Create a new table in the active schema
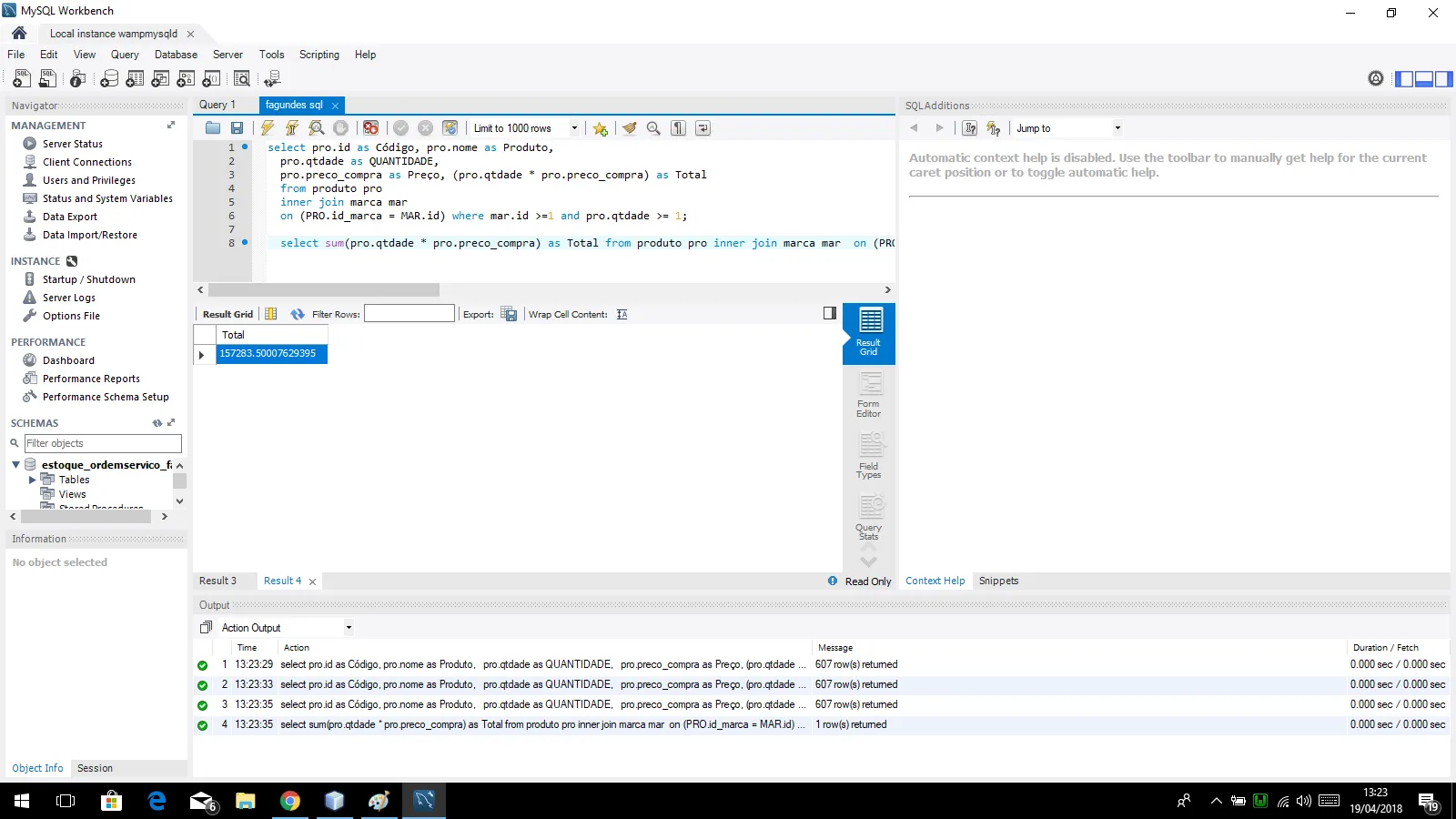1456x819 pixels. pyautogui.click(x=135, y=79)
